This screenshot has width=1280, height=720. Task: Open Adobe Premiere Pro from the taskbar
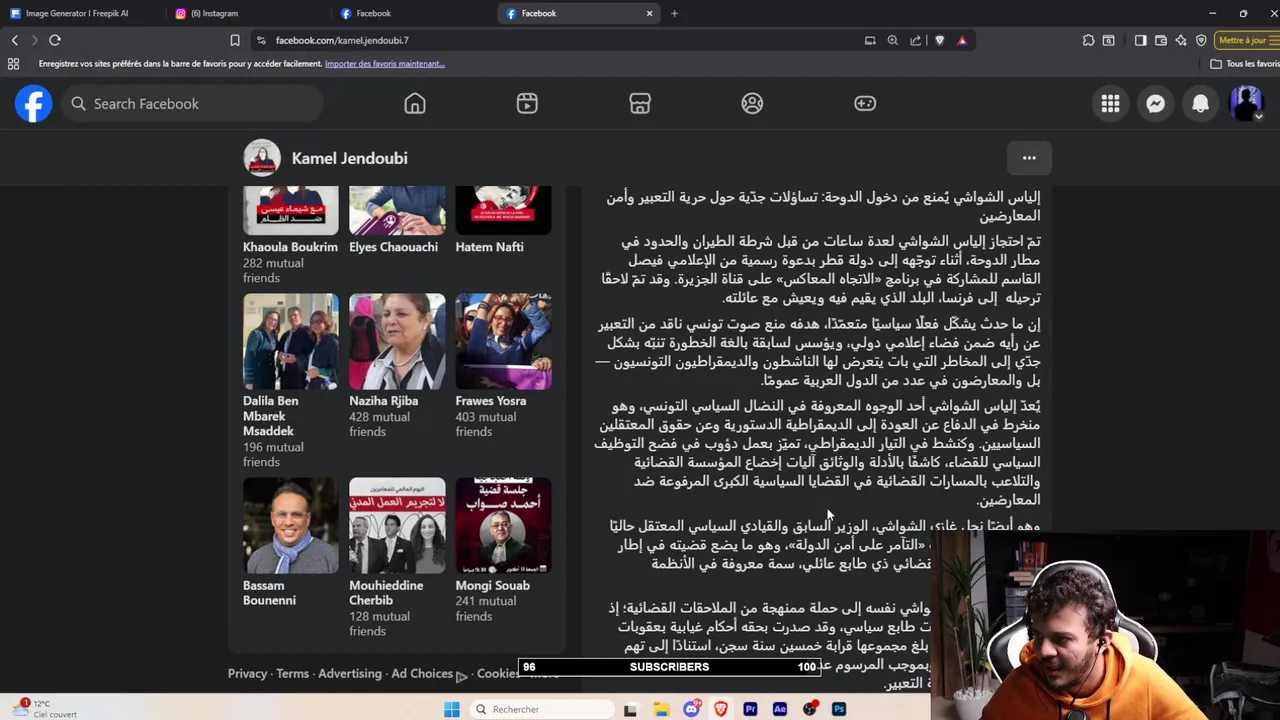point(750,709)
